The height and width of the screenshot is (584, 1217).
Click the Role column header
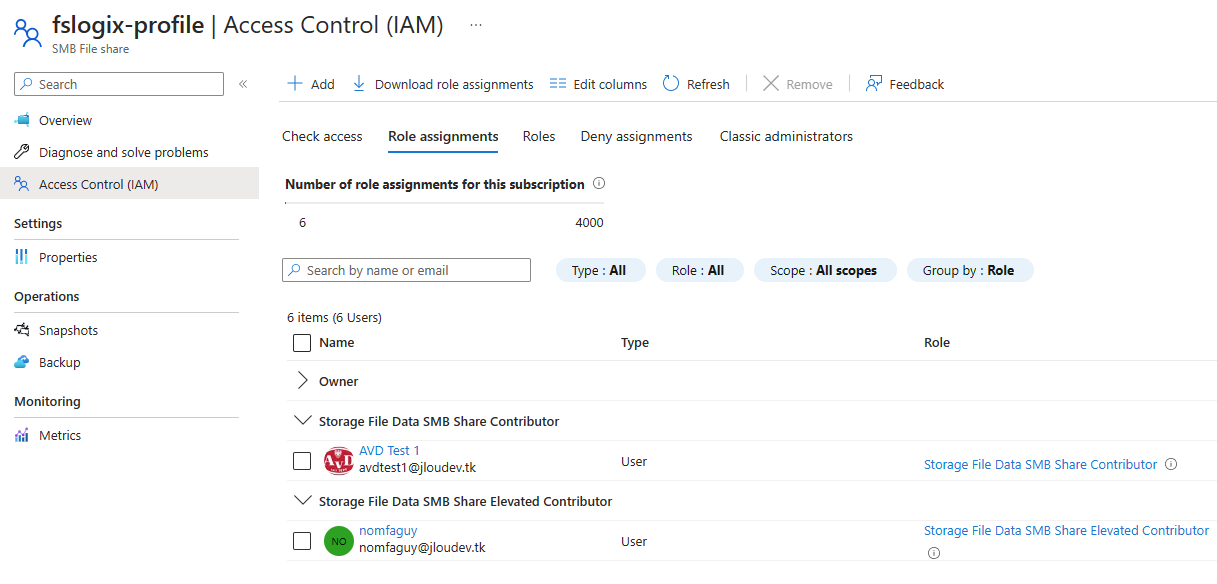click(937, 342)
